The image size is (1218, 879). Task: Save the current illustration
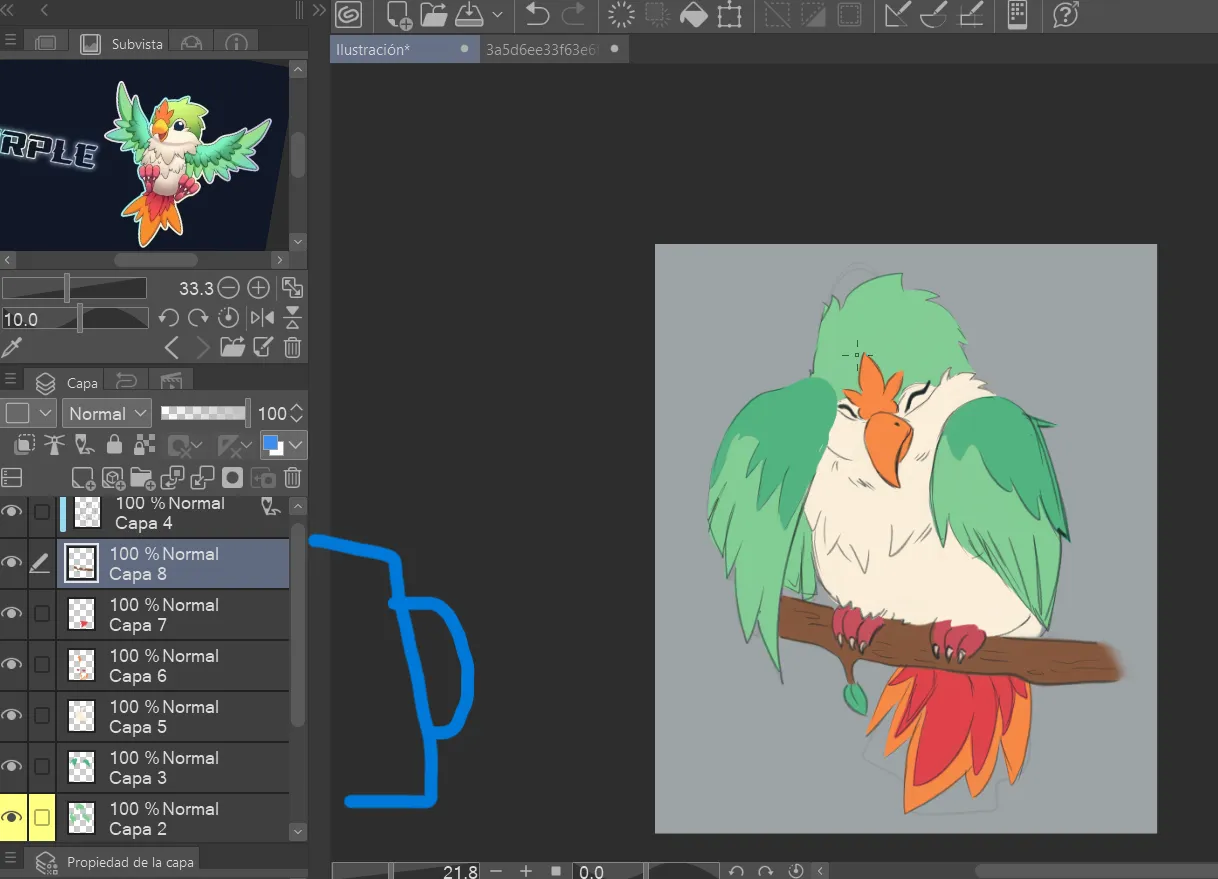pyautogui.click(x=469, y=15)
